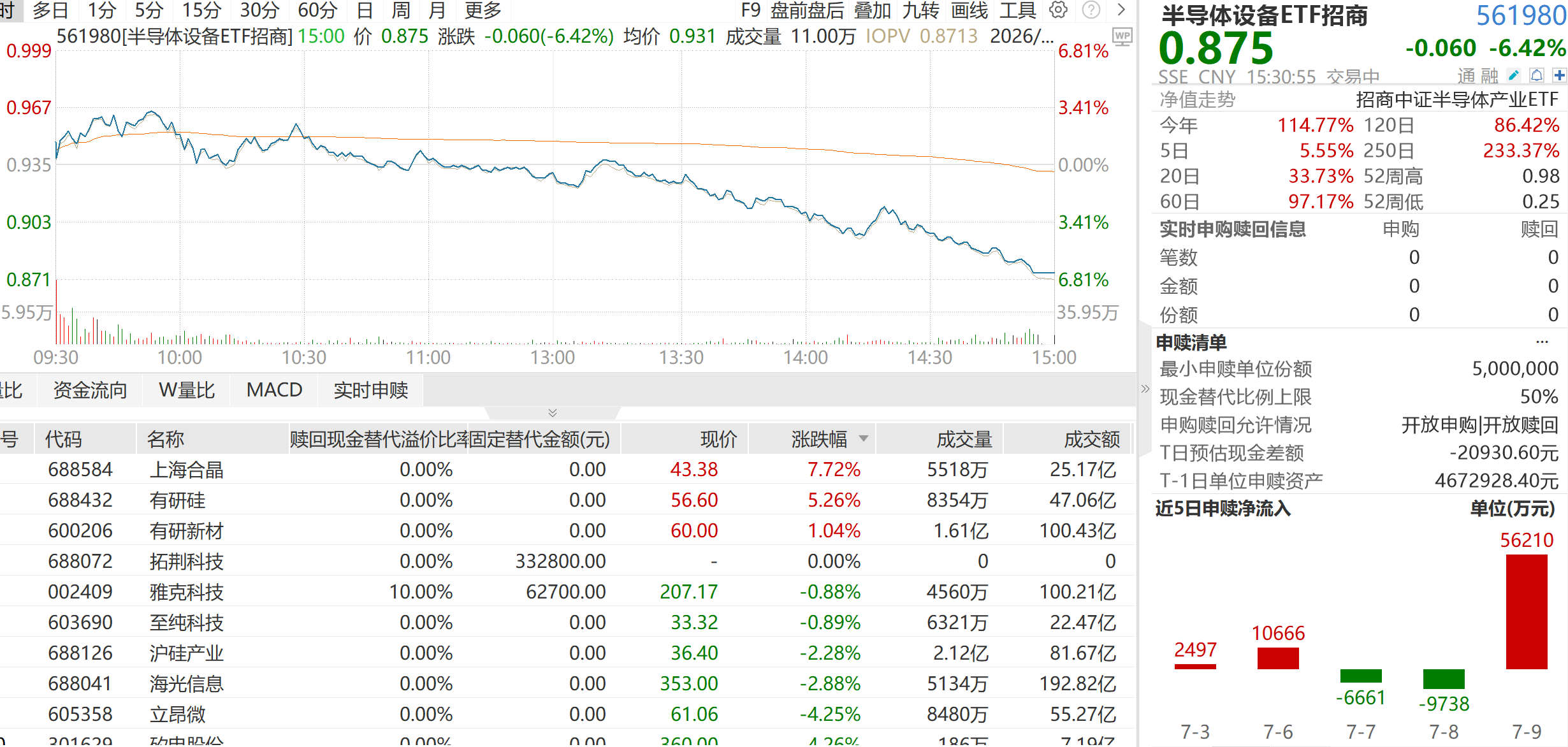This screenshot has width=1568, height=747.
Task: Add stock to watchlist with plus icon
Action: 1559,76
